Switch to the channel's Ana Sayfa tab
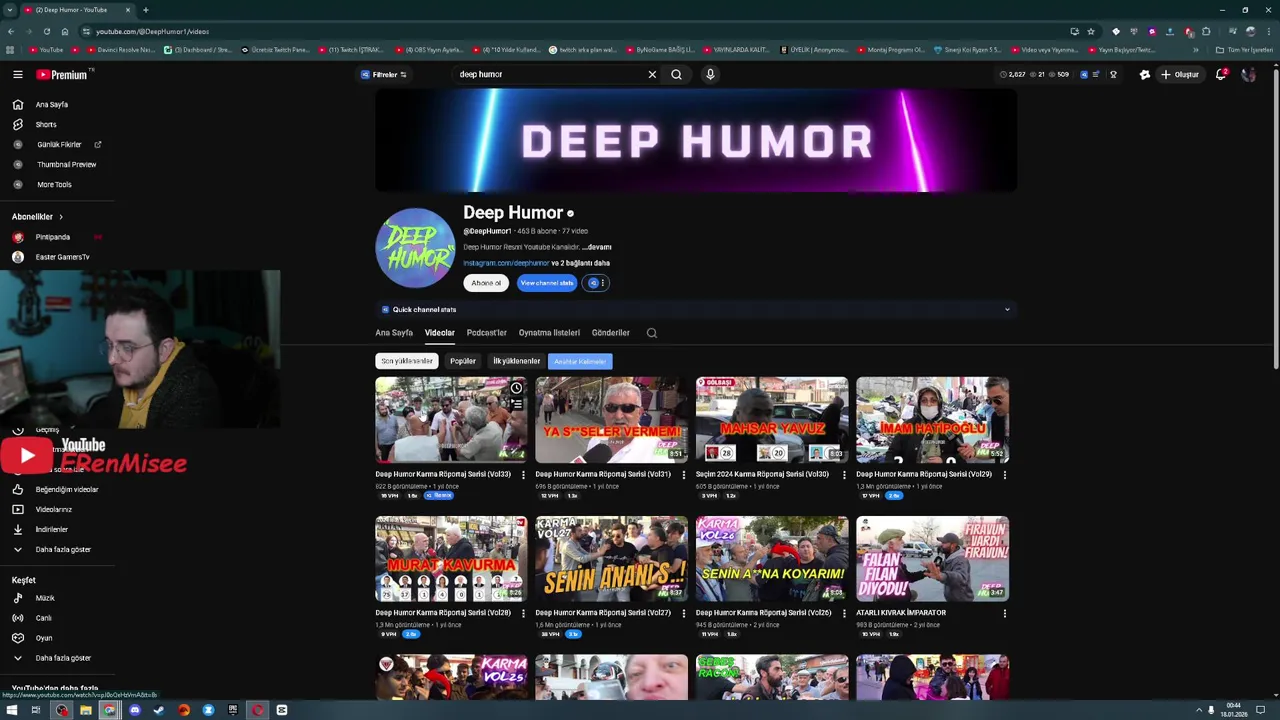The image size is (1280, 720). pyautogui.click(x=394, y=333)
